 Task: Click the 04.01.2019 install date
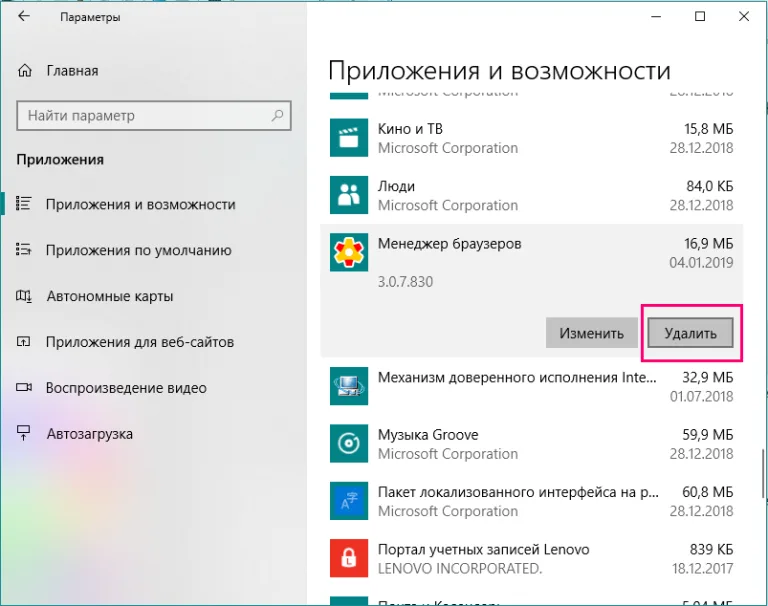coord(701,263)
